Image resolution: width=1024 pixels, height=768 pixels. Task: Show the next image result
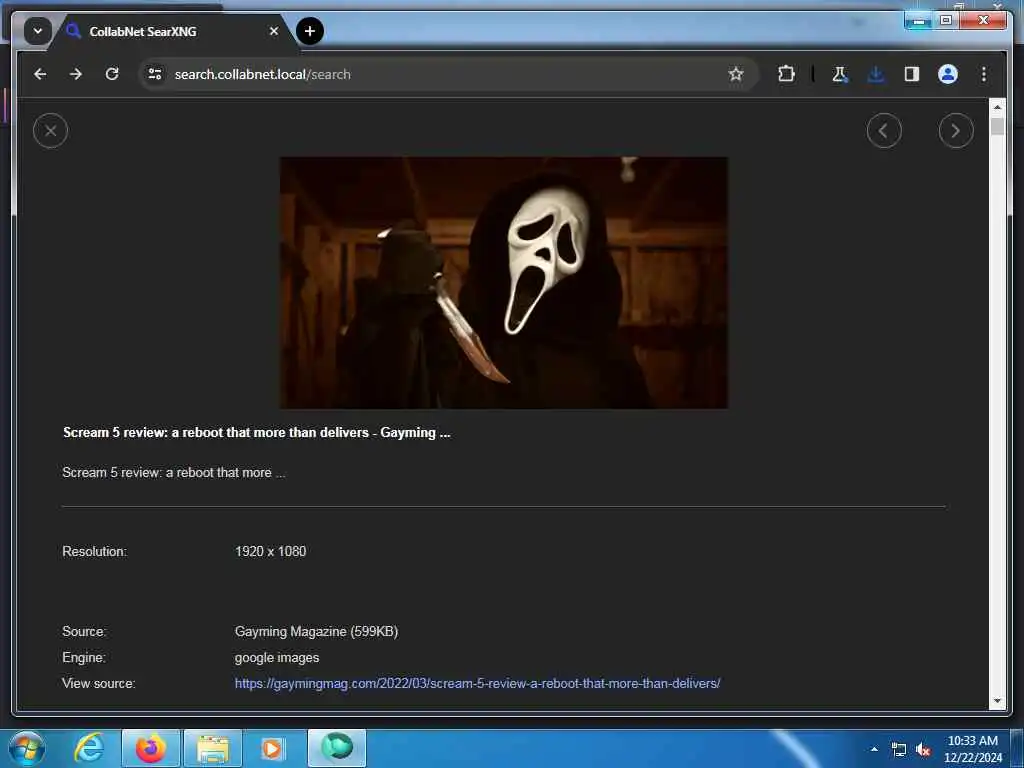click(x=955, y=131)
